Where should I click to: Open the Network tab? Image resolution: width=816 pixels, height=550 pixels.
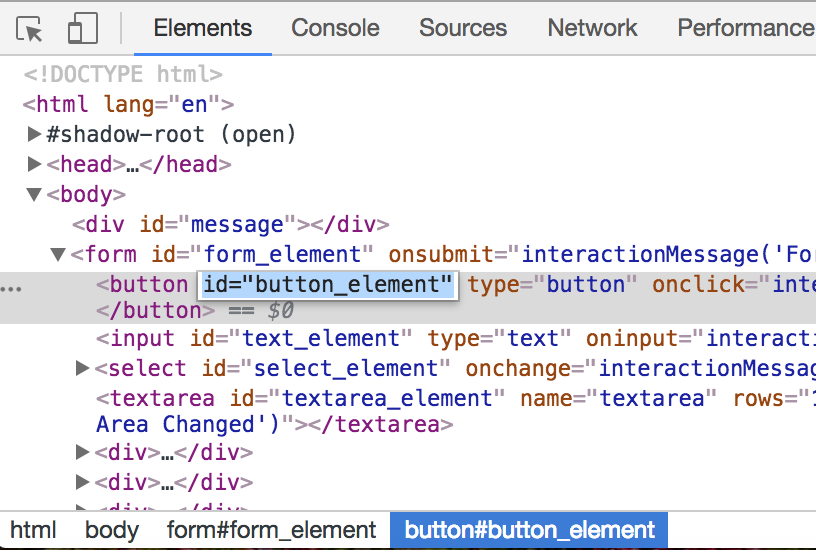[592, 28]
